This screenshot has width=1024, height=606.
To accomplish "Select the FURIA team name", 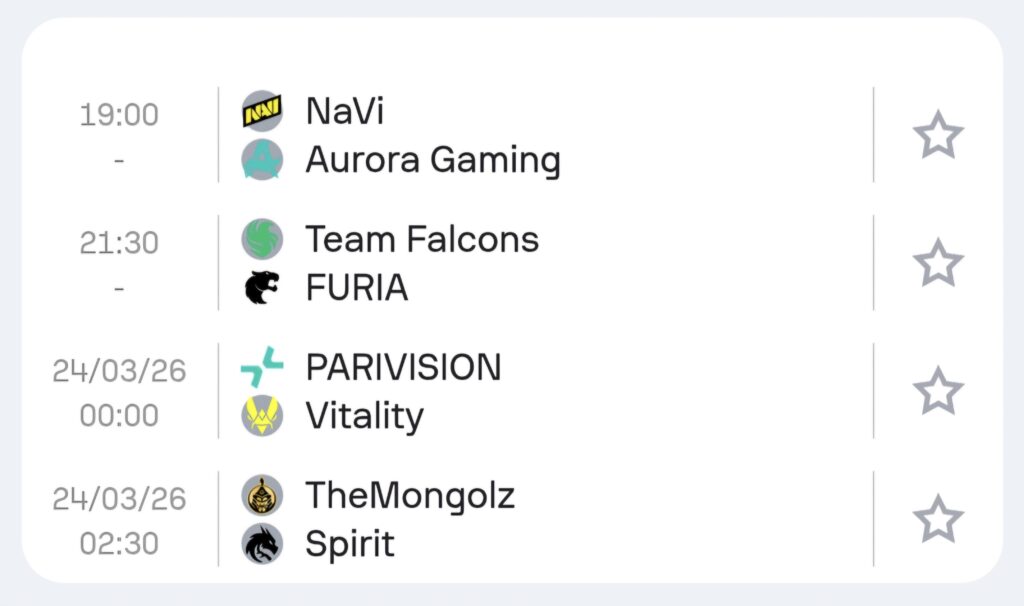I will pos(356,288).
